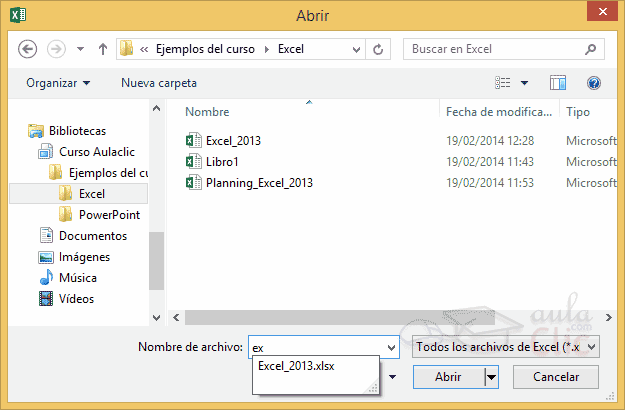Sort files by the Nombre column
This screenshot has width=625, height=410.
pos(208,112)
